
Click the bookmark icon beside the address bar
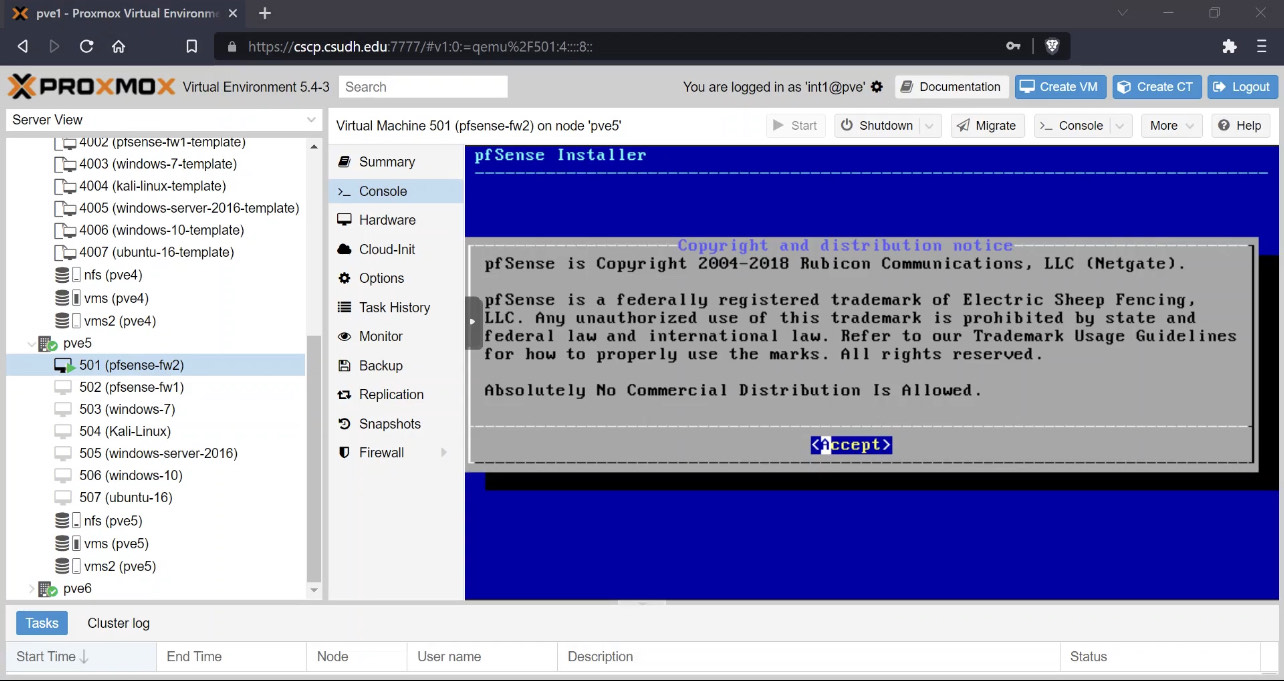point(192,46)
